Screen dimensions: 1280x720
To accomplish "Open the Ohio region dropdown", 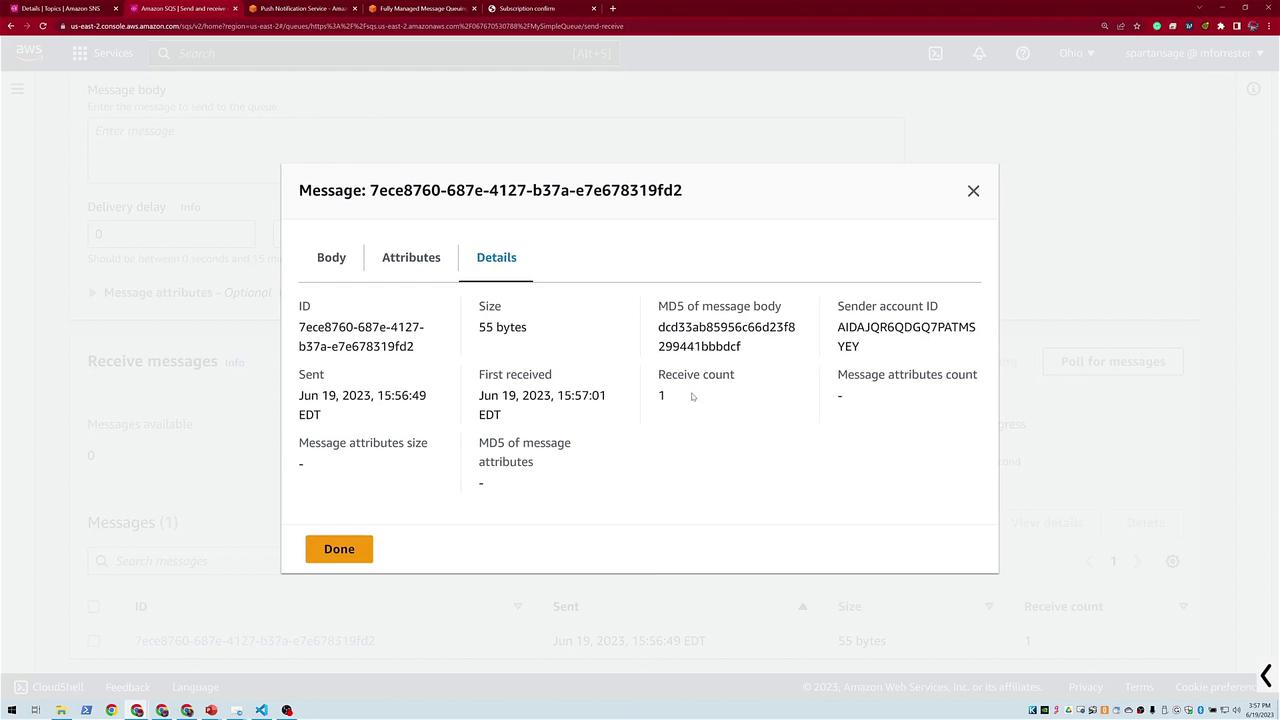I will pos(1077,53).
